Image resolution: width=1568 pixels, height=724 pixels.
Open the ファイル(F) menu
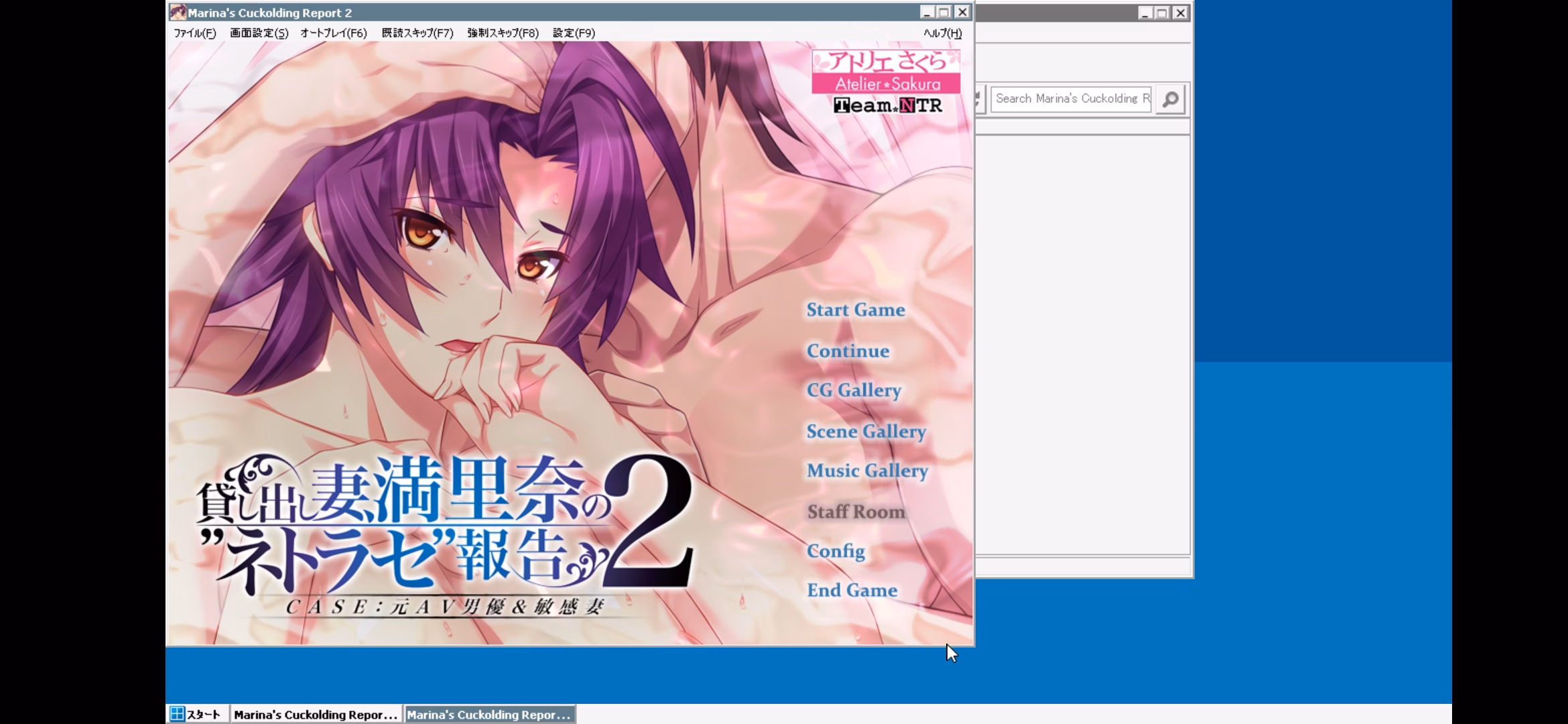[194, 33]
